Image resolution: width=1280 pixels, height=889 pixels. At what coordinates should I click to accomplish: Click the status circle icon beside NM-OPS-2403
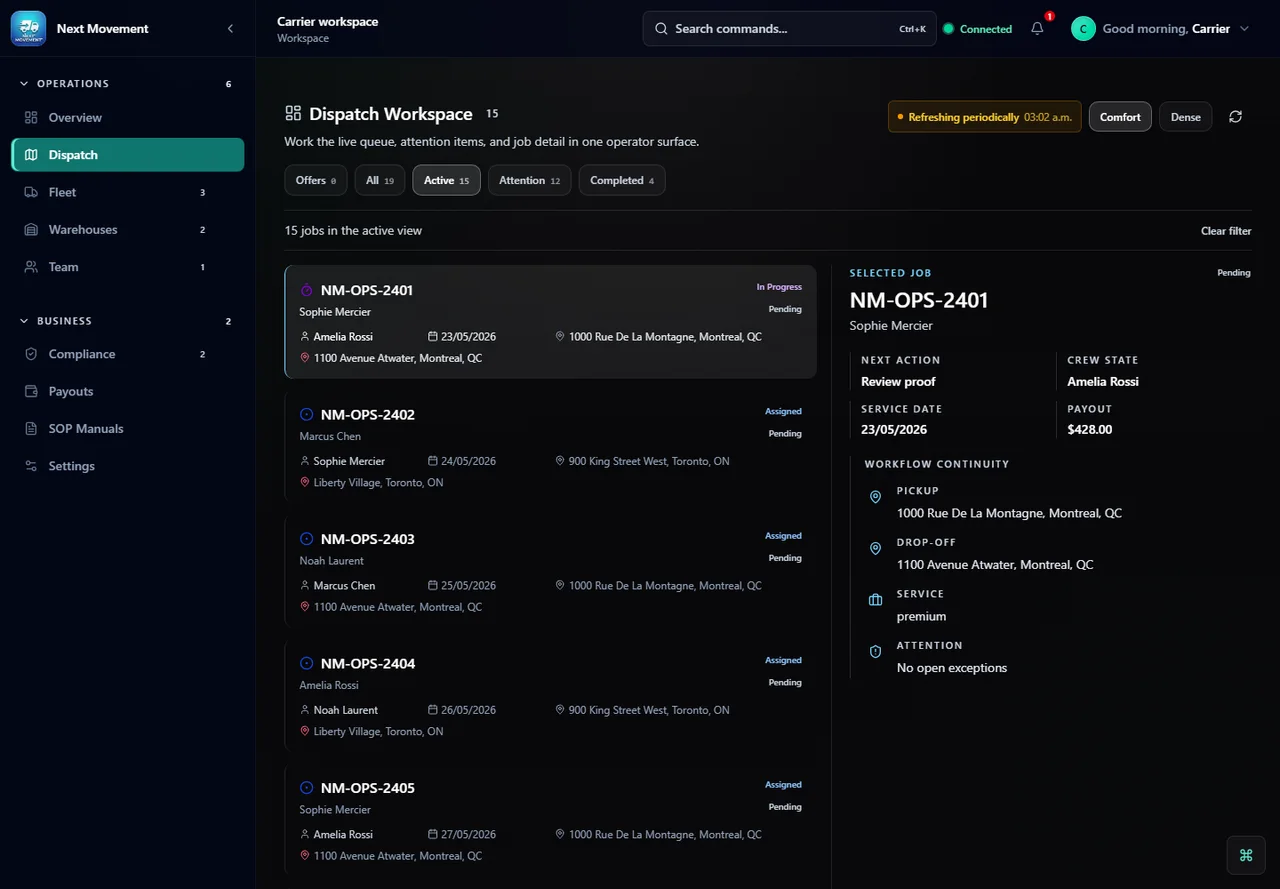[x=307, y=539]
